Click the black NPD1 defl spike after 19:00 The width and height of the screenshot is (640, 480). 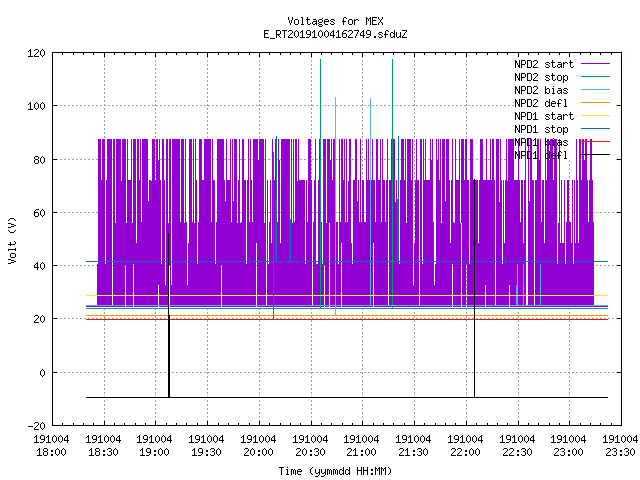[169, 315]
